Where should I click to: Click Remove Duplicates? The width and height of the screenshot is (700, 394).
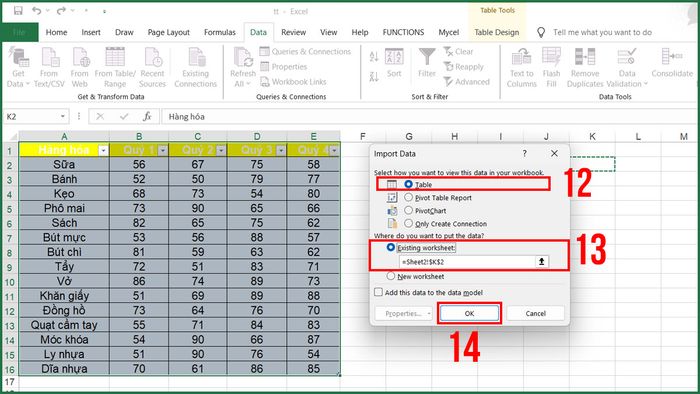585,68
